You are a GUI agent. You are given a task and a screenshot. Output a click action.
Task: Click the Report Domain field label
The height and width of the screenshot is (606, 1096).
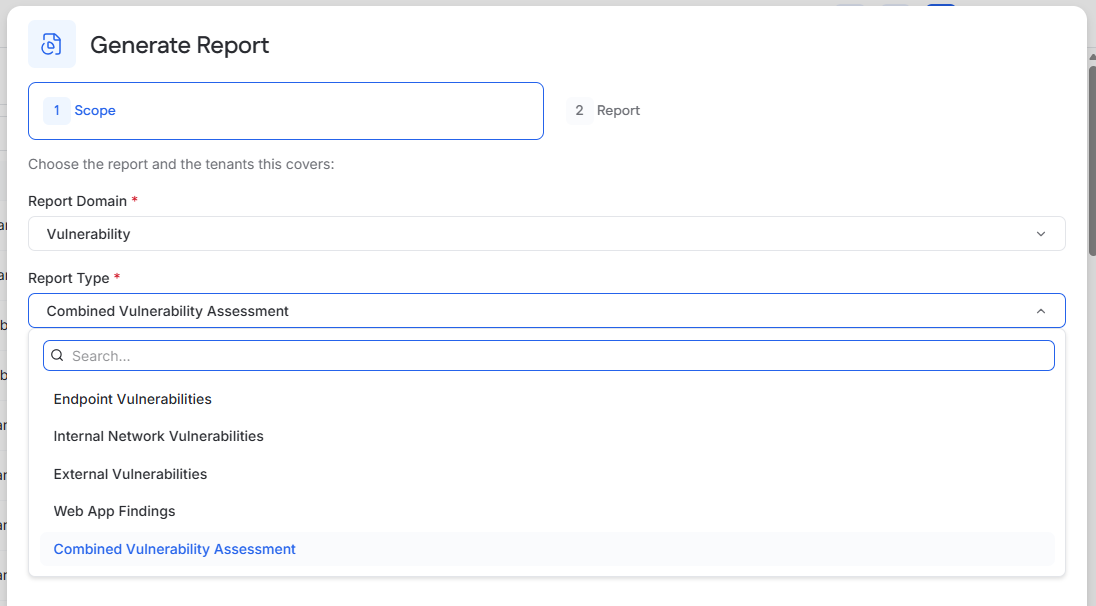tap(78, 201)
